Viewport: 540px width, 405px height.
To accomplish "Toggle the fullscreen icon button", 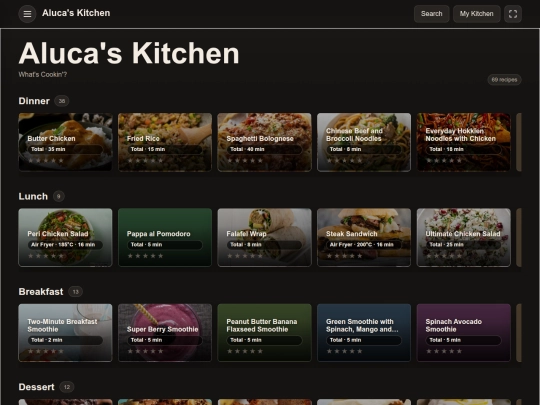I will pyautogui.click(x=513, y=14).
